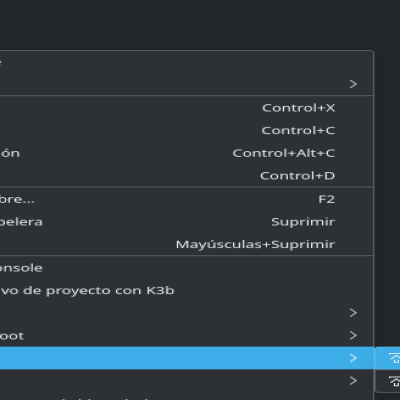Click the 'oot' menu entry label

pos(12,336)
